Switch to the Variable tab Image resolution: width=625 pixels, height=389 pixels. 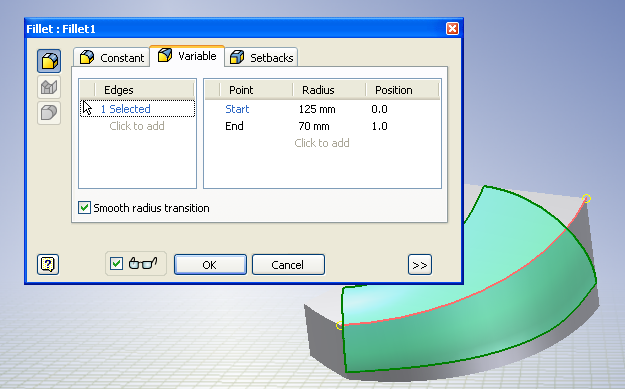pyautogui.click(x=187, y=56)
